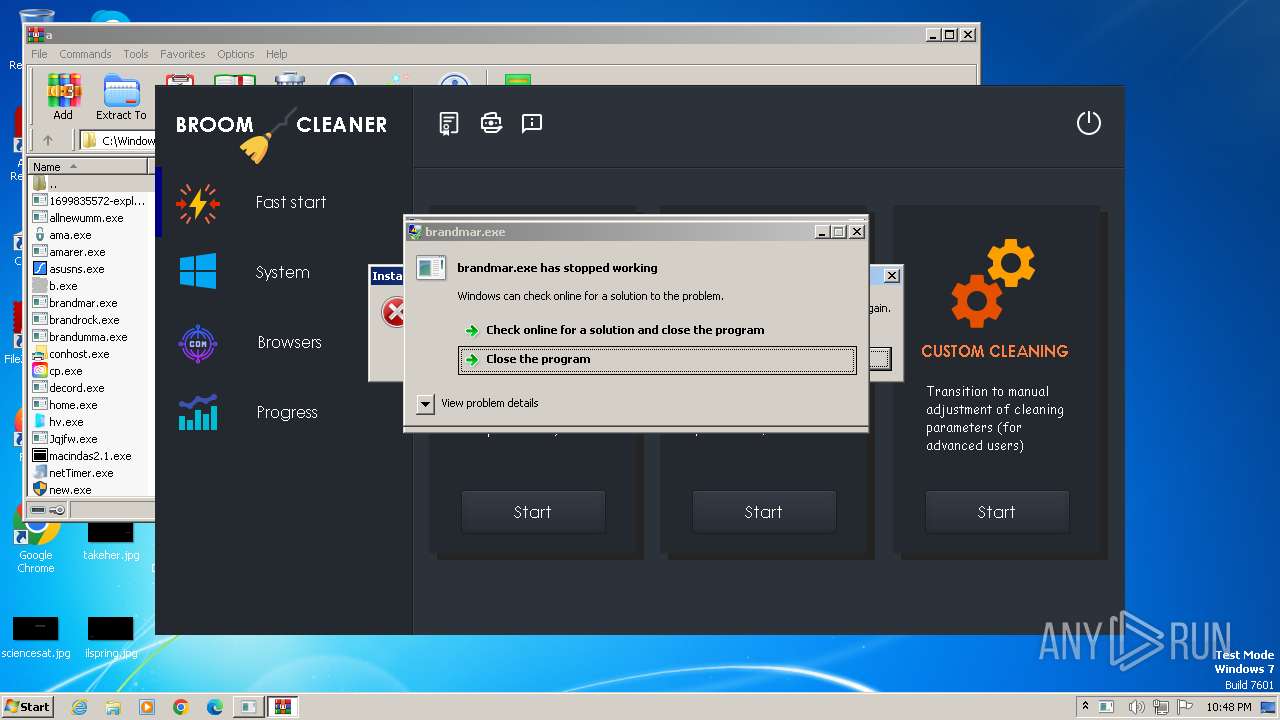The width and height of the screenshot is (1280, 720).
Task: Select brandmar.exe in WinRAR list
Action: pos(83,303)
